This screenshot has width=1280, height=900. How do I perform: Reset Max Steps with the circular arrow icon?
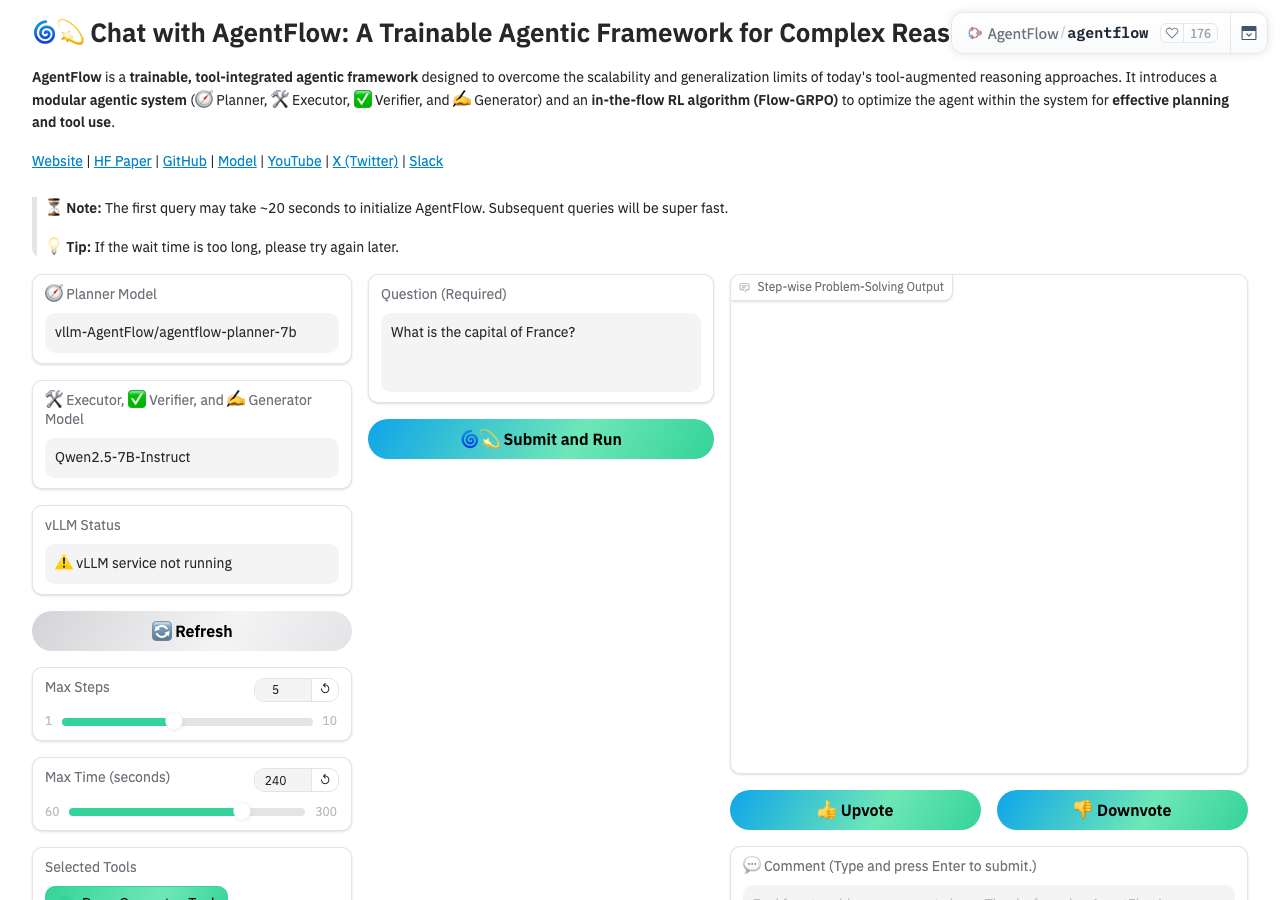(x=325, y=689)
